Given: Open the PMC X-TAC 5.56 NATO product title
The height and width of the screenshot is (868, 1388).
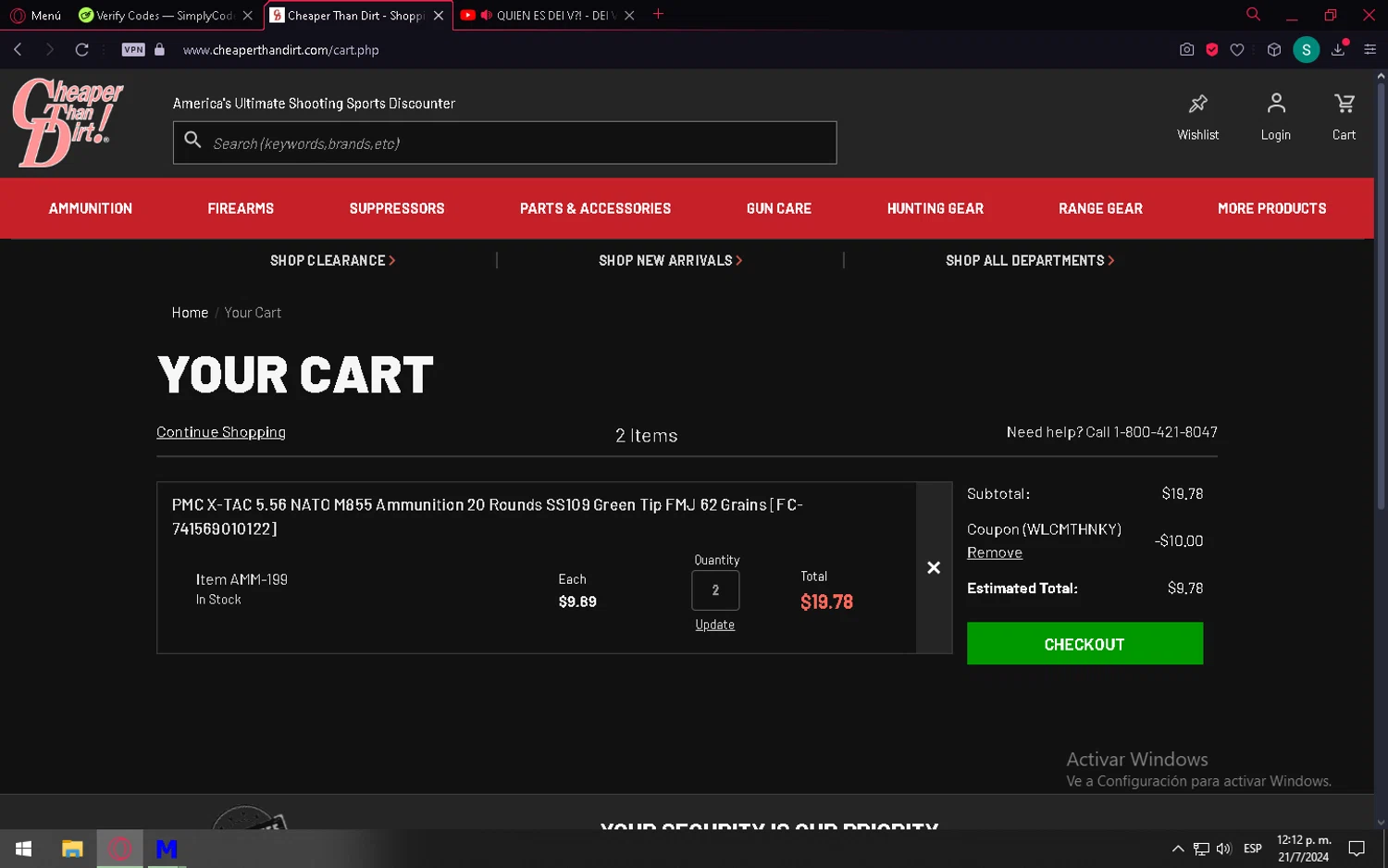Looking at the screenshot, I should click(487, 516).
